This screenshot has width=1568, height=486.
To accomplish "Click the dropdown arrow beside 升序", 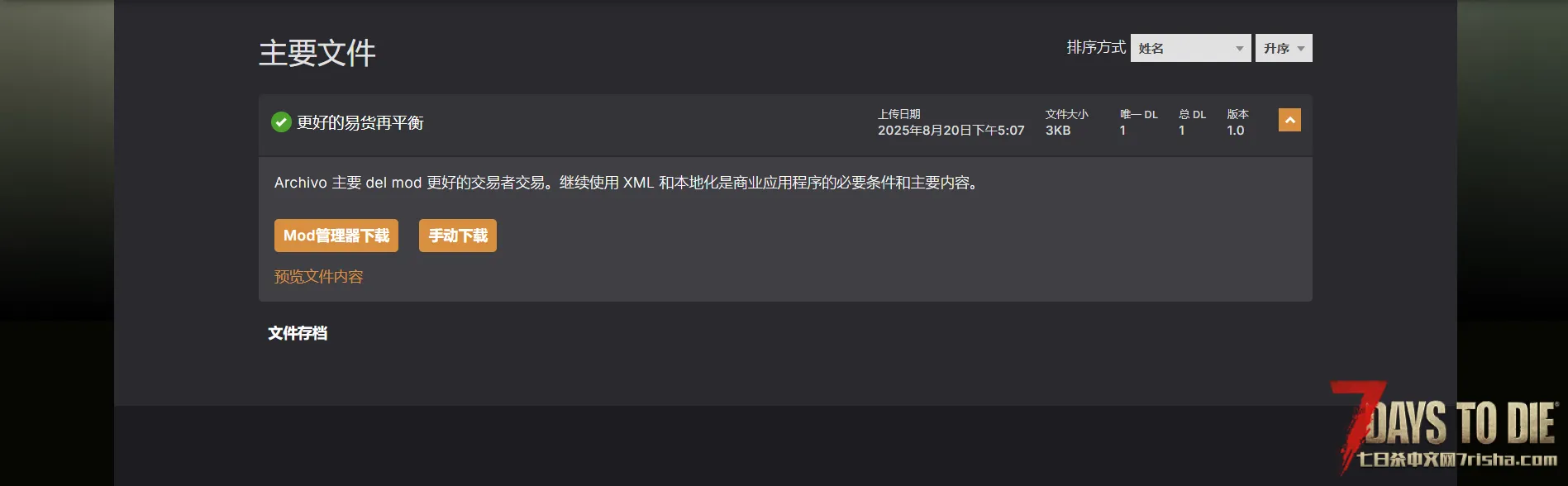I will (x=1301, y=49).
